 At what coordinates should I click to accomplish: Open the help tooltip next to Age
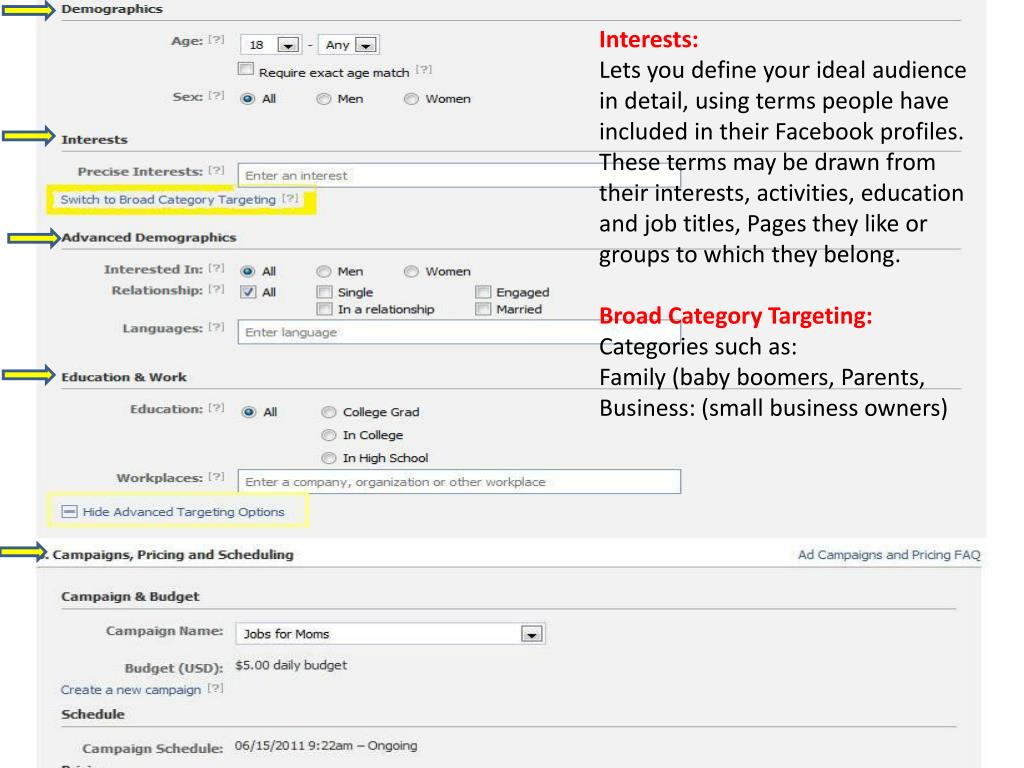tap(216, 40)
